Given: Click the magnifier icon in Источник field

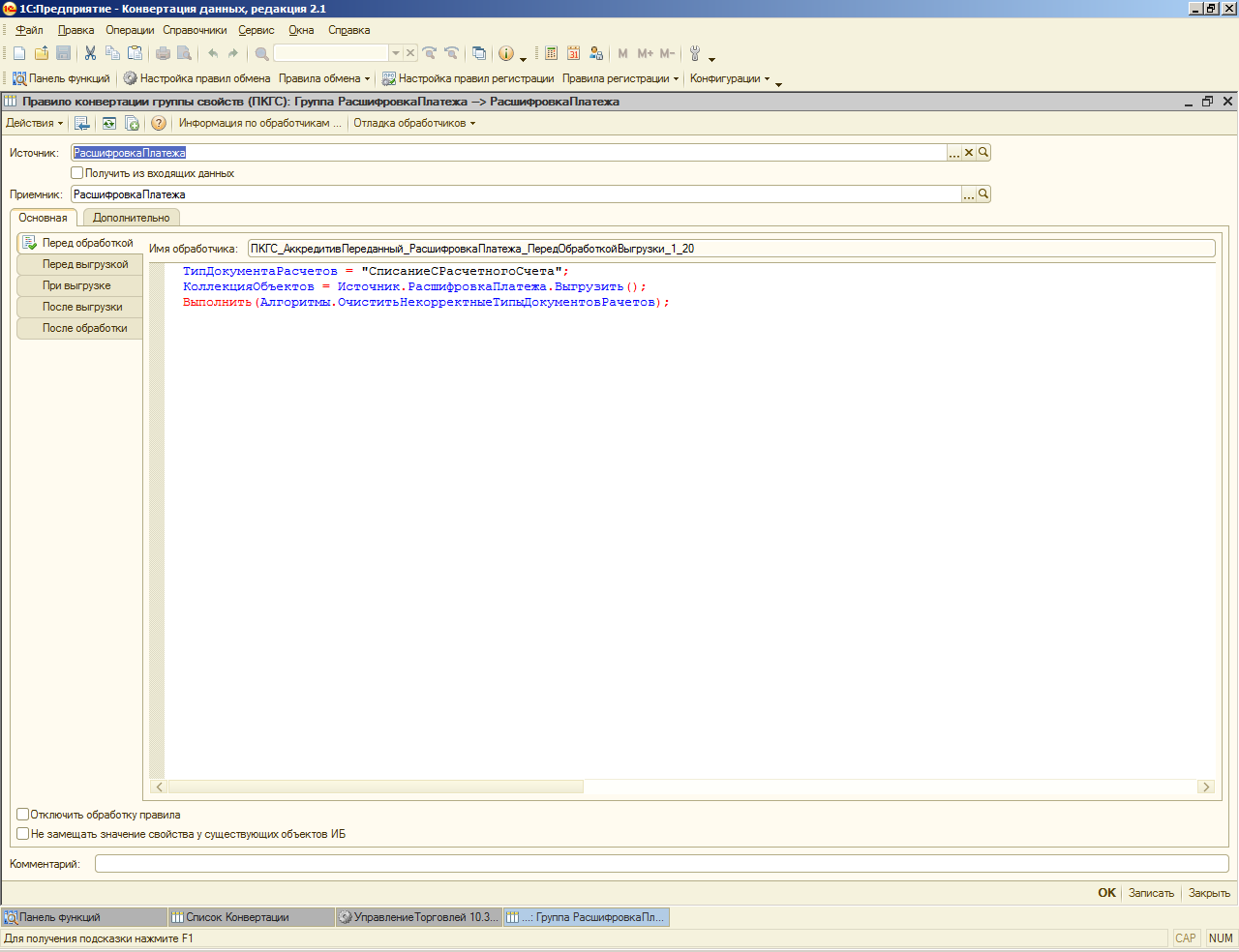Looking at the screenshot, I should [983, 153].
